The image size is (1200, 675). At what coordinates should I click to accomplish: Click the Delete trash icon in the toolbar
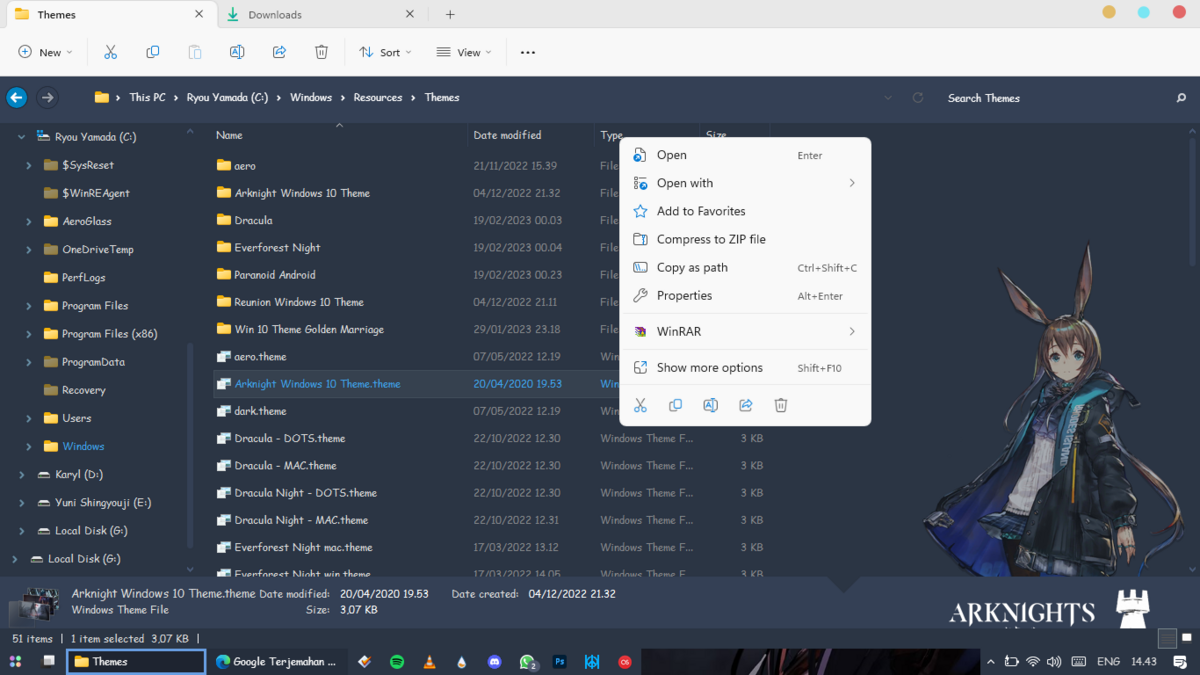click(321, 52)
